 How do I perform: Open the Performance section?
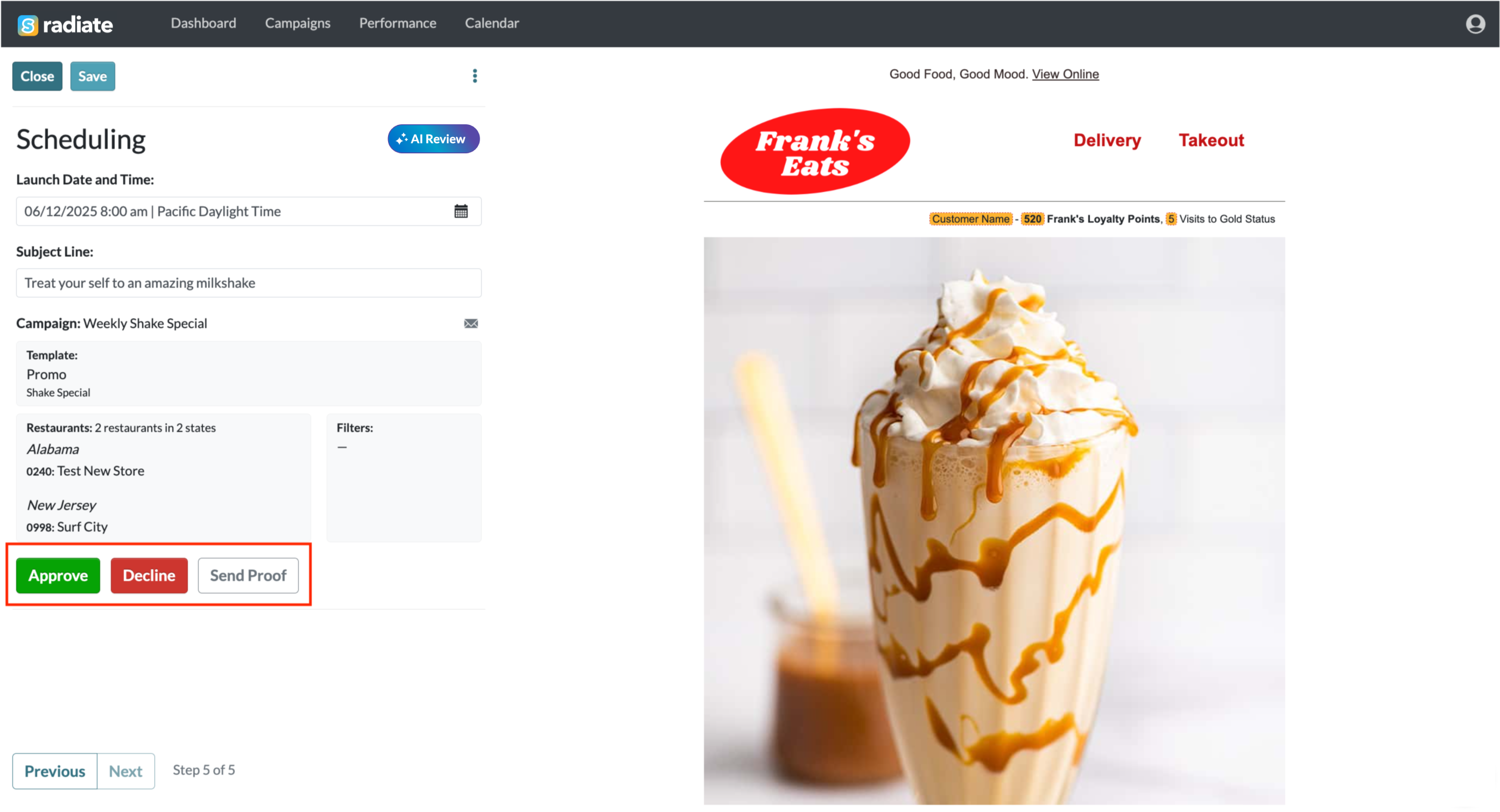[397, 23]
